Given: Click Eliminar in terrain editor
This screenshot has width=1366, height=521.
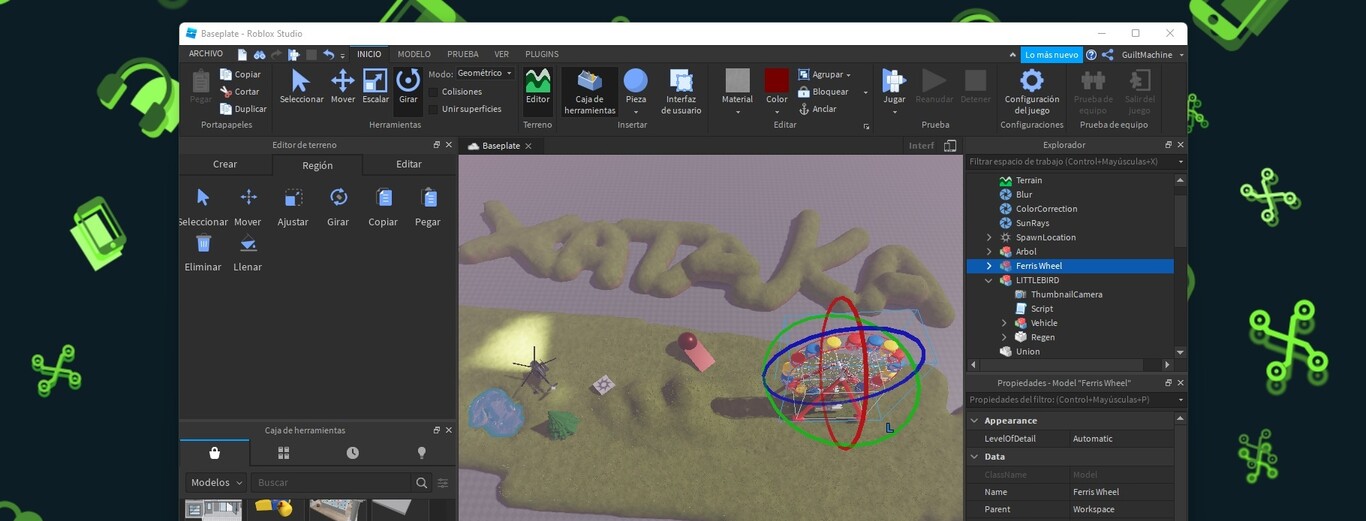Looking at the screenshot, I should (203, 252).
